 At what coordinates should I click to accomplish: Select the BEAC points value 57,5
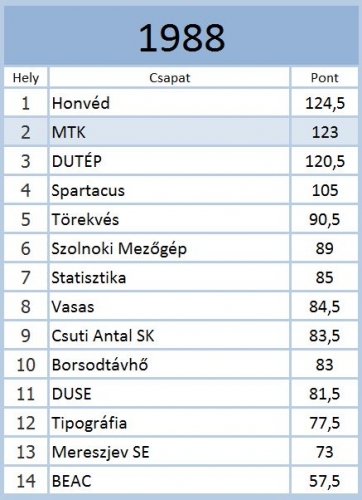325,481
